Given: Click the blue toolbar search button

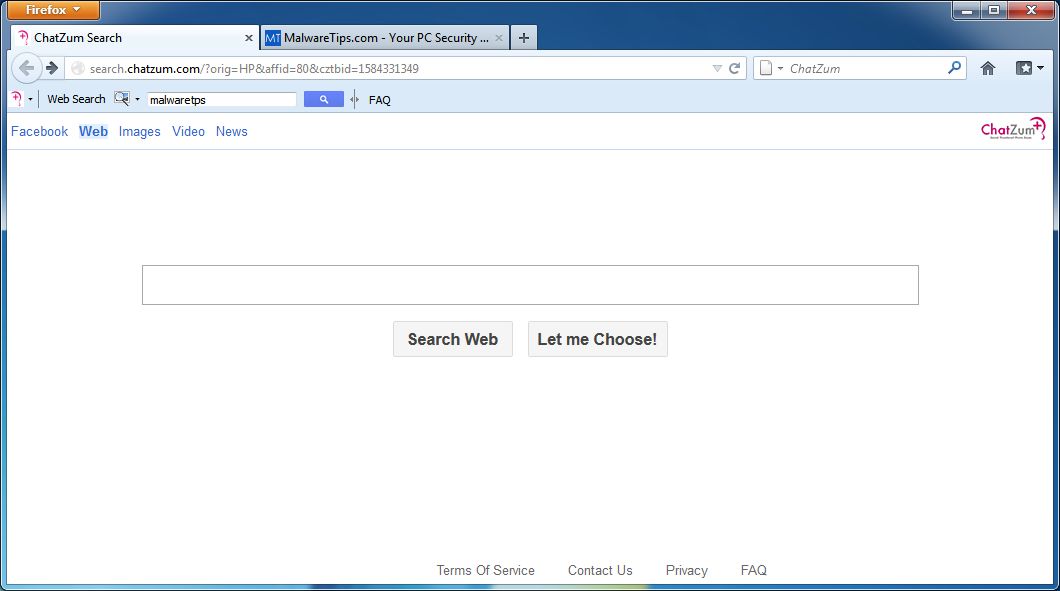Looking at the screenshot, I should 324,99.
